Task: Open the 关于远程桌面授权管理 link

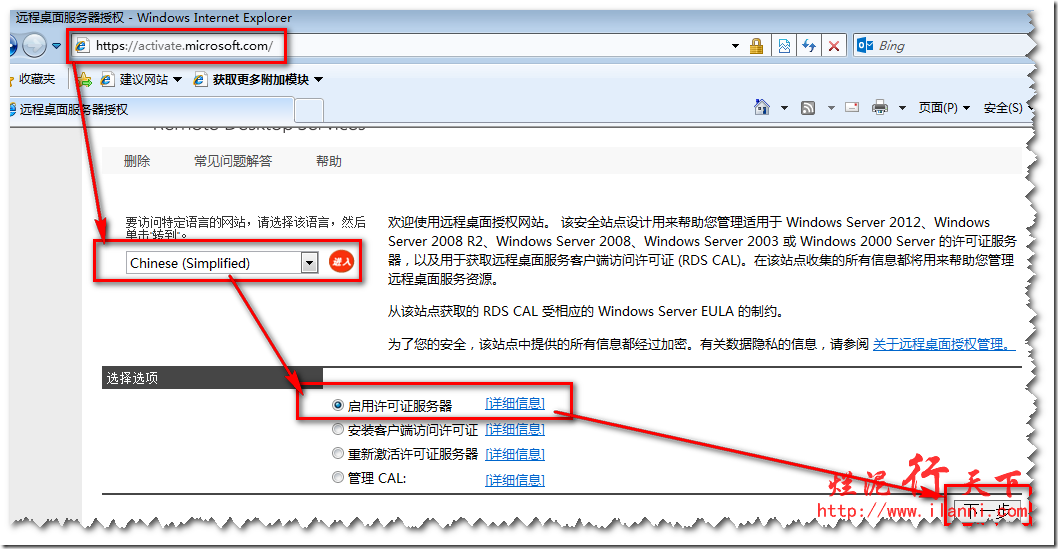Action: coord(943,344)
